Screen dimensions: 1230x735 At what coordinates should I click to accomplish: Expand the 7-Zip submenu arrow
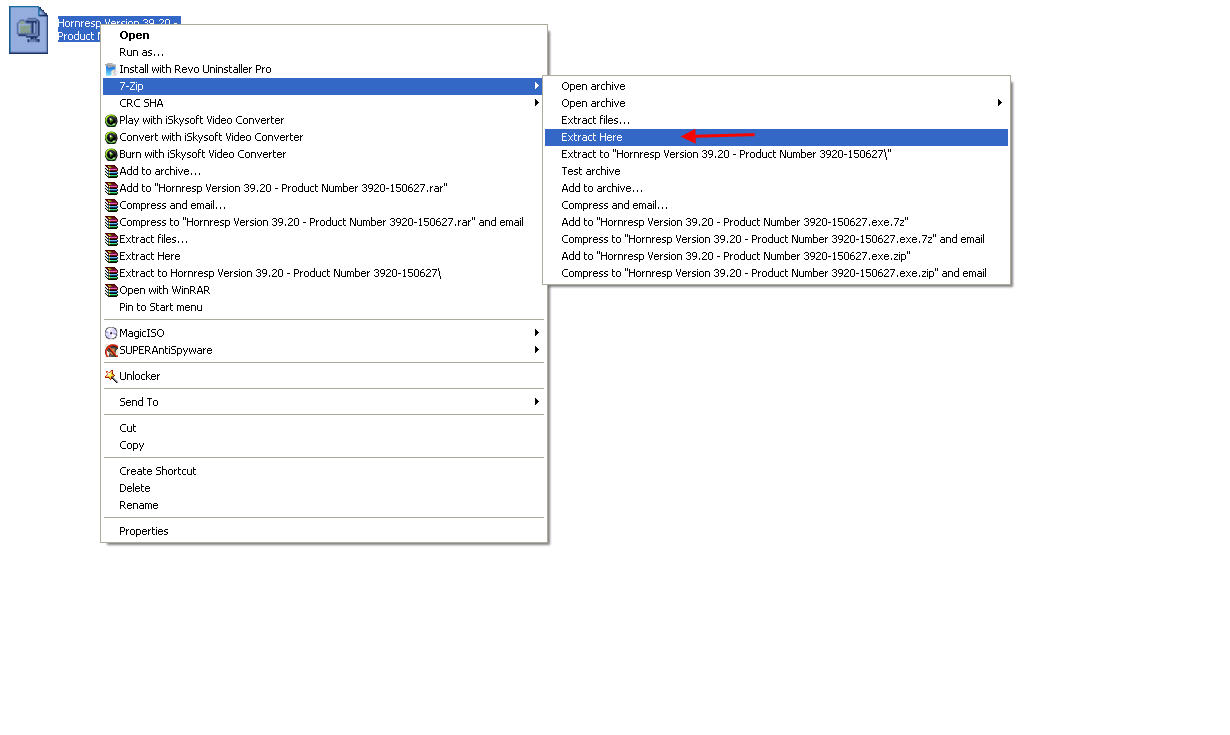click(537, 86)
